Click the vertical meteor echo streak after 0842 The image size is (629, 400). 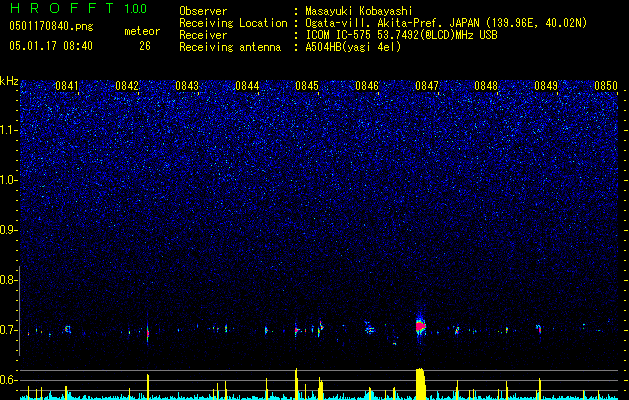click(148, 332)
